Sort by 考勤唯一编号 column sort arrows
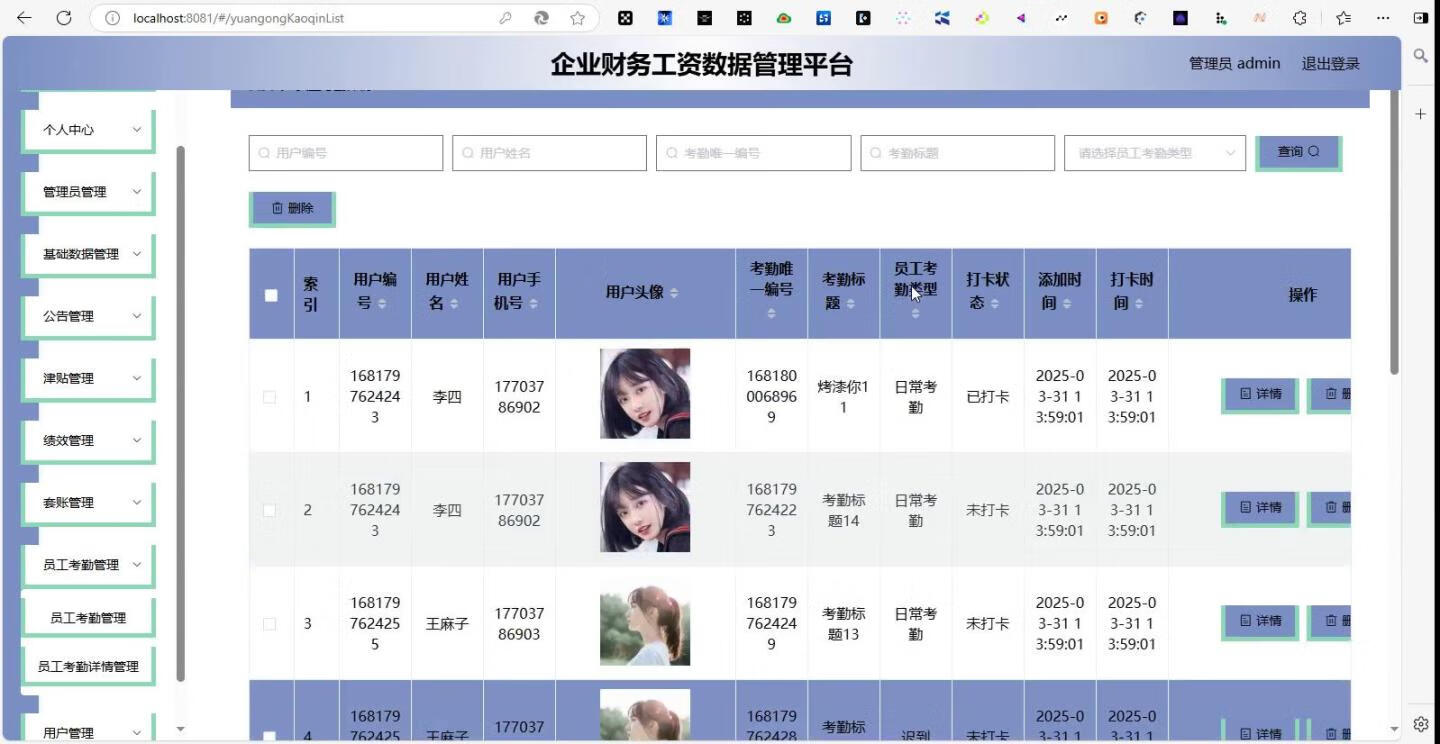The image size is (1440, 744). [x=771, y=314]
